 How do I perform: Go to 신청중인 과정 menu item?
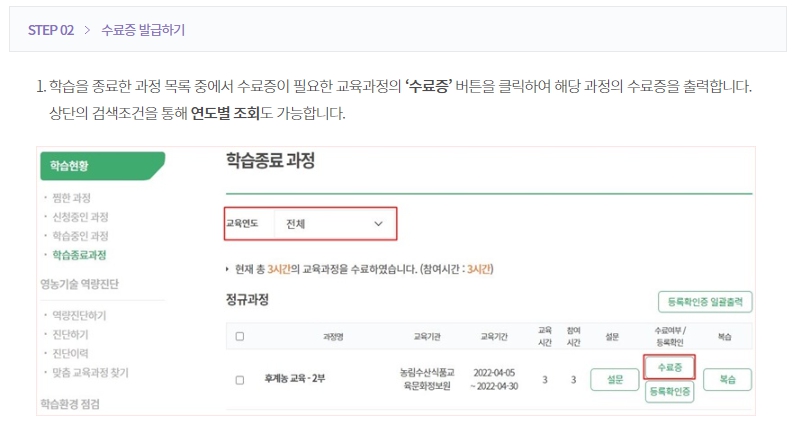[80, 217]
